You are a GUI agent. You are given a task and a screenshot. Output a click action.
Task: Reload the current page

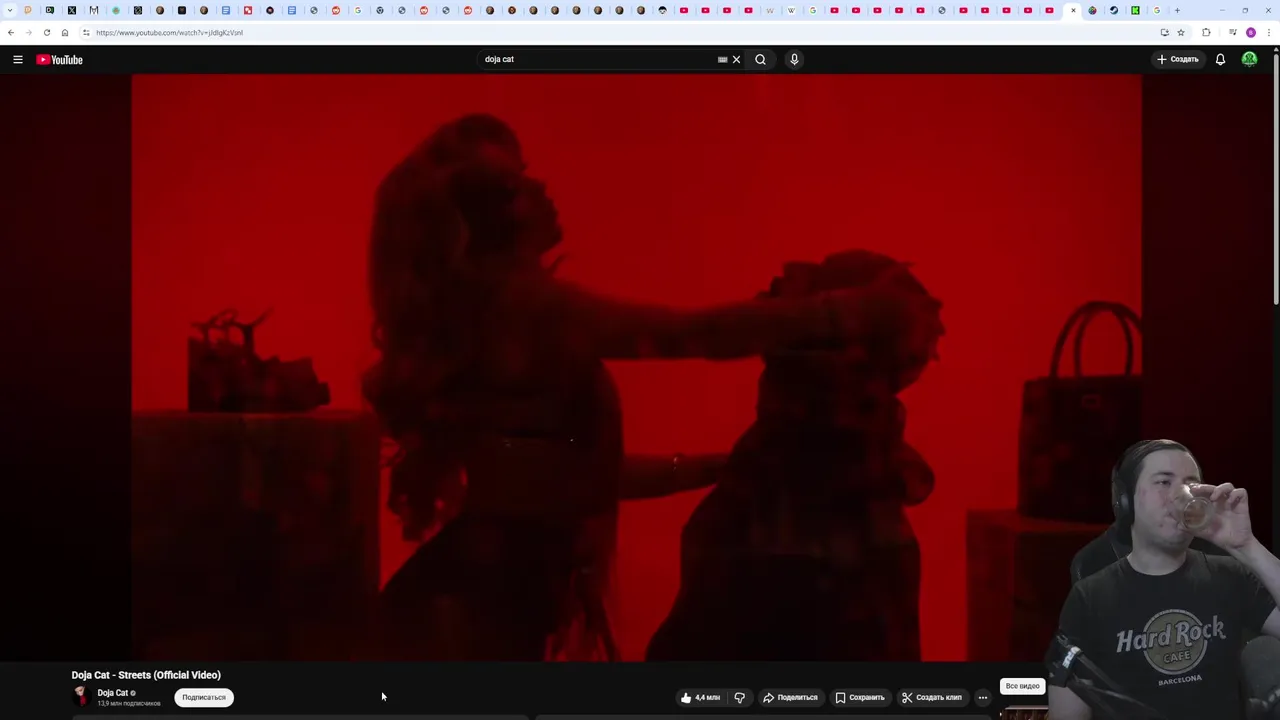pos(47,33)
